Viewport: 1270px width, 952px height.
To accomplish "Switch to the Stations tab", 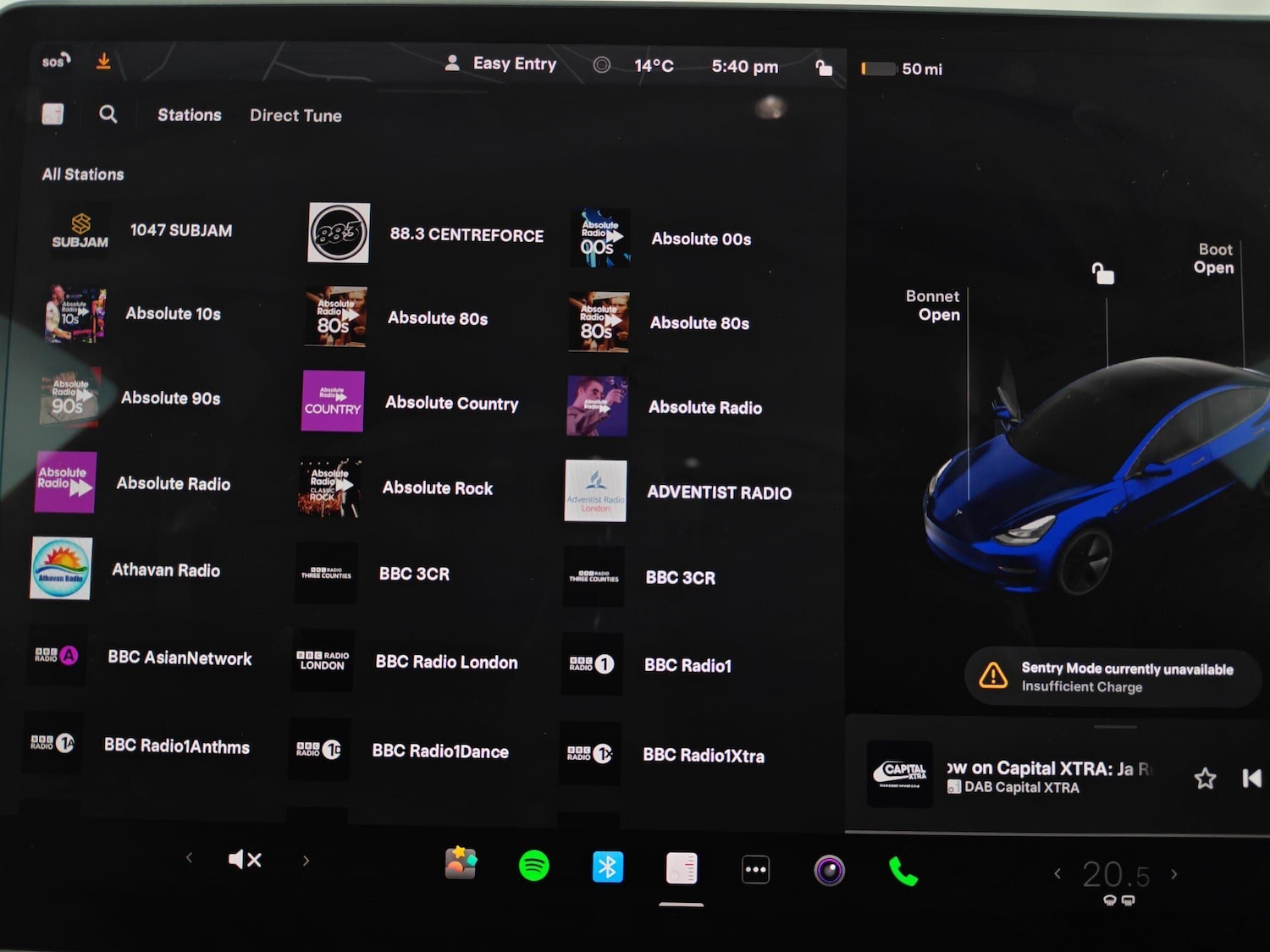I will click(x=189, y=115).
